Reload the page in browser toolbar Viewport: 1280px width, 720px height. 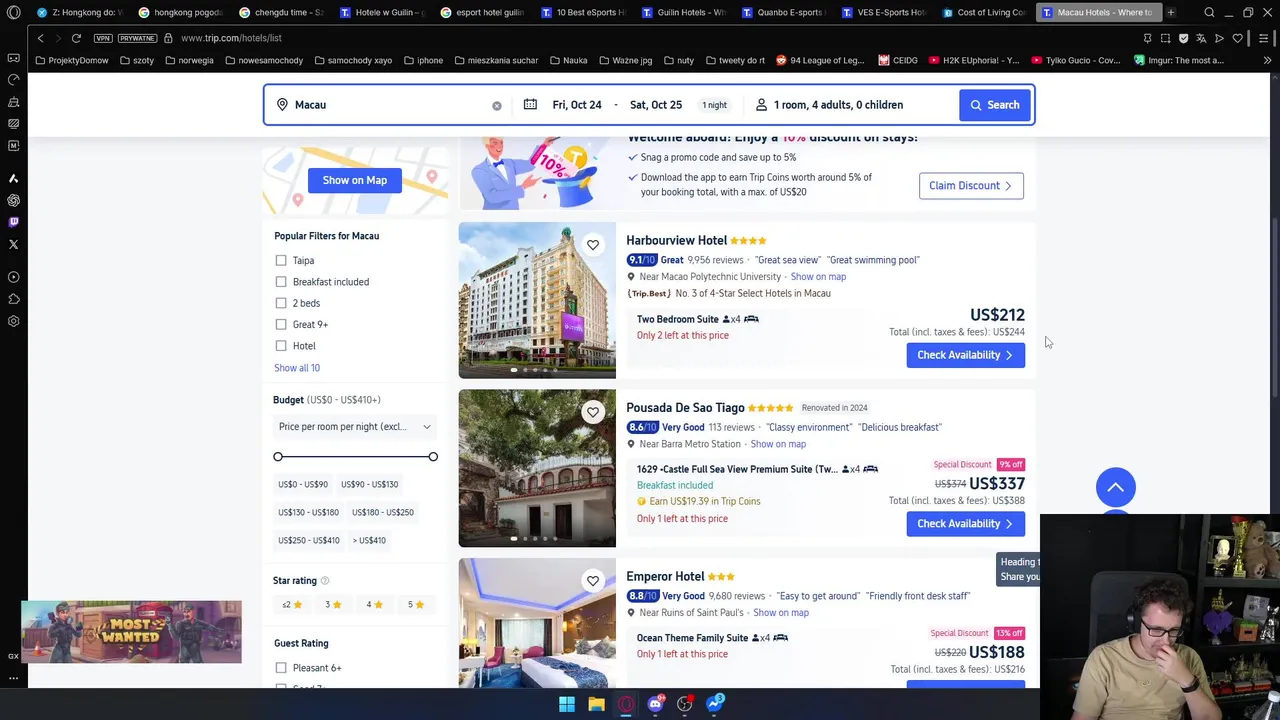point(76,38)
